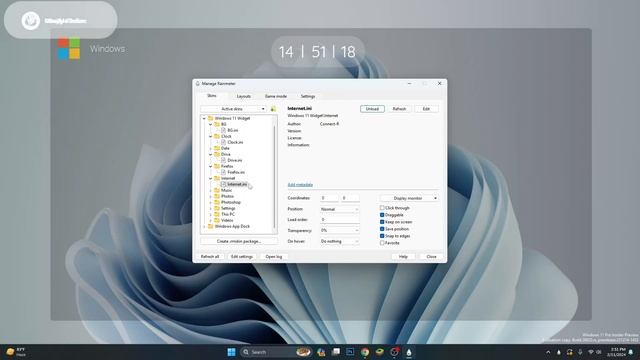Expand the Date folder arrow
The width and height of the screenshot is (640, 360).
pos(211,148)
